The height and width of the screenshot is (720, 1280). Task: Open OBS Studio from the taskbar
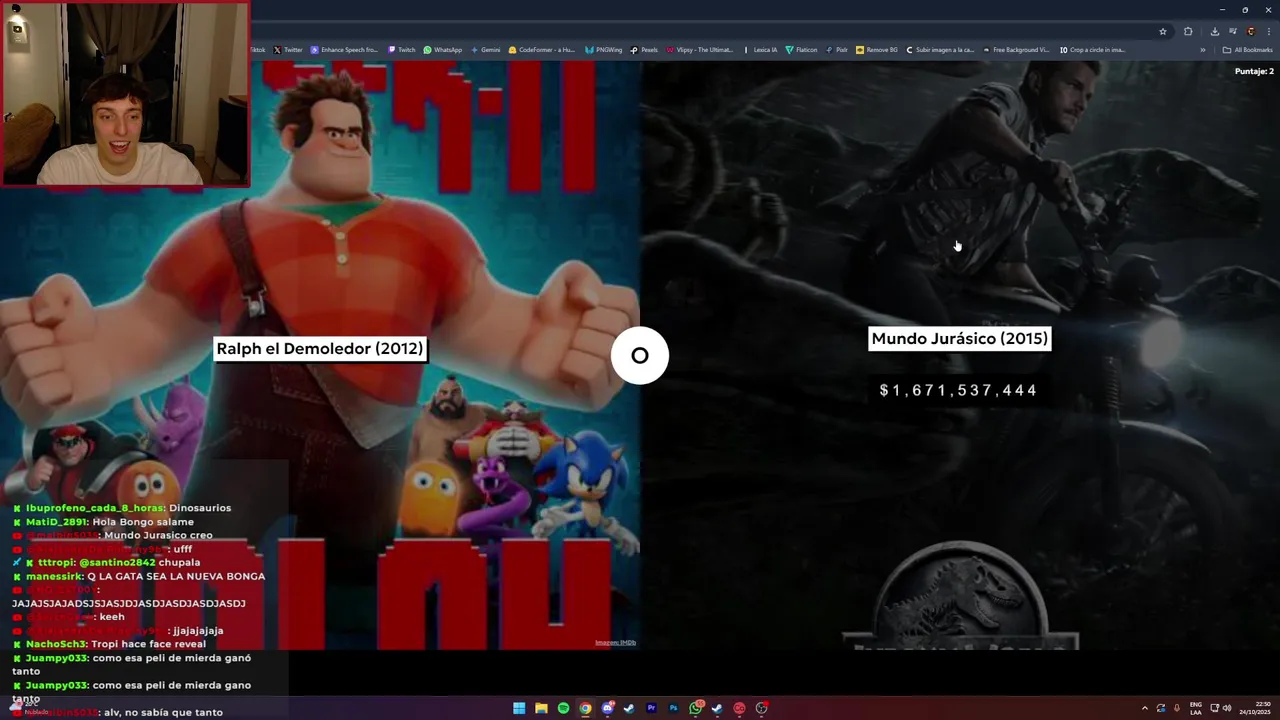pos(761,708)
